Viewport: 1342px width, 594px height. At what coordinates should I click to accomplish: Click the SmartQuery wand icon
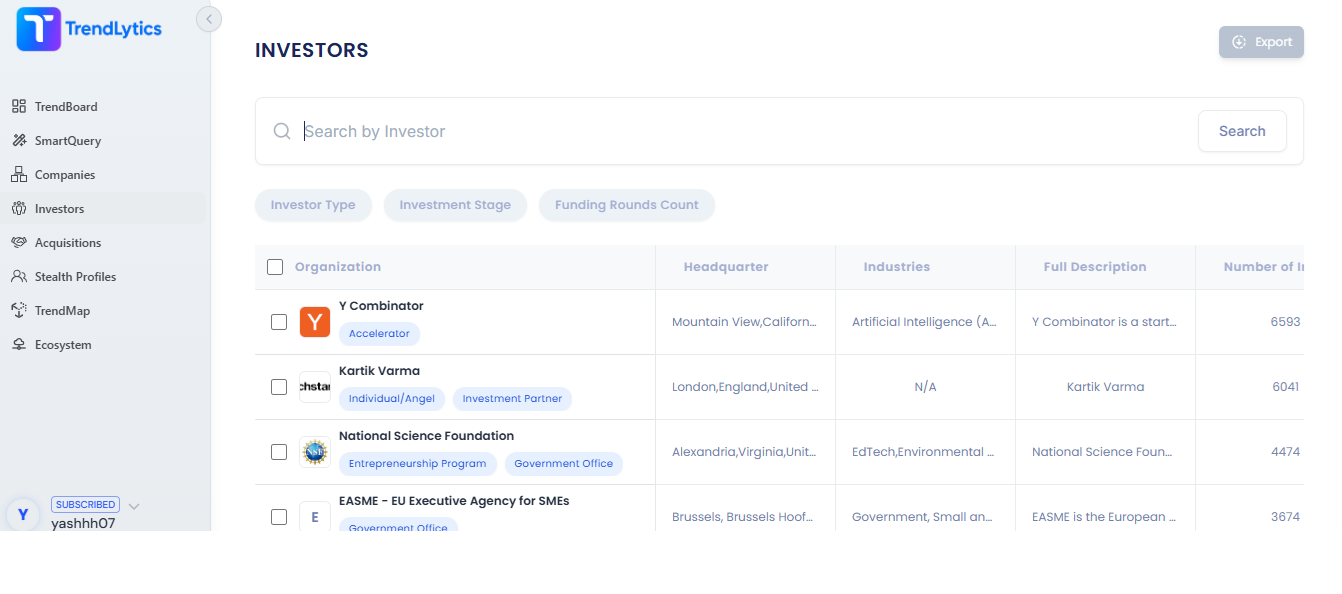tap(19, 141)
